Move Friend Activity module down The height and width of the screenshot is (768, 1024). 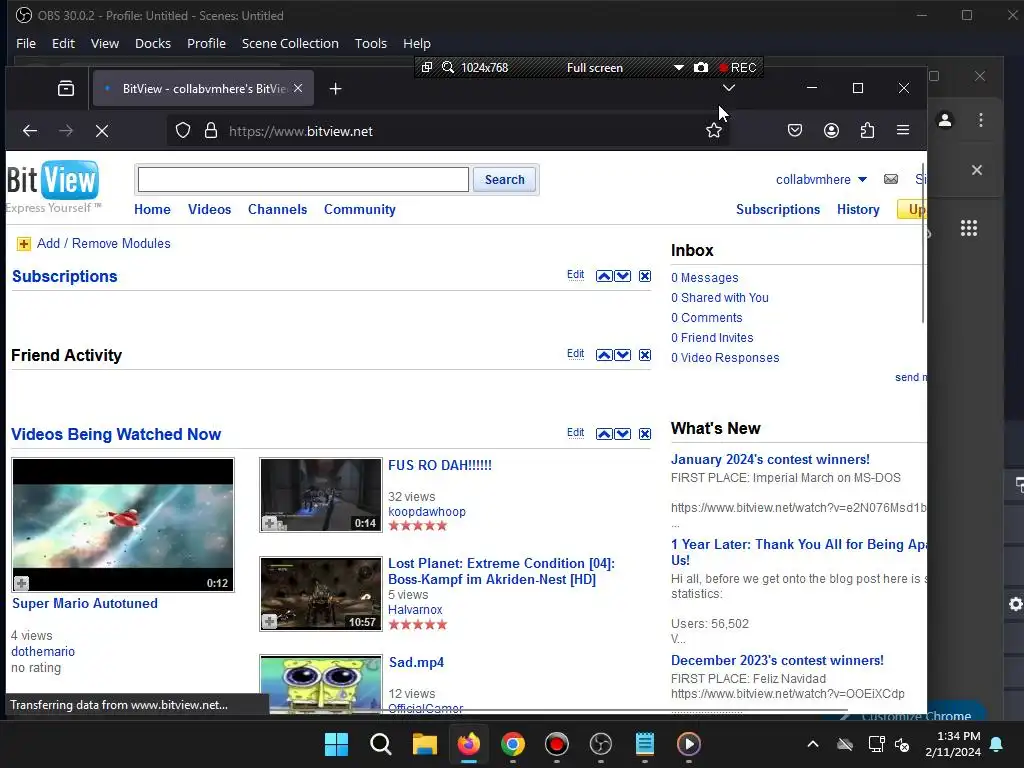[x=623, y=355]
